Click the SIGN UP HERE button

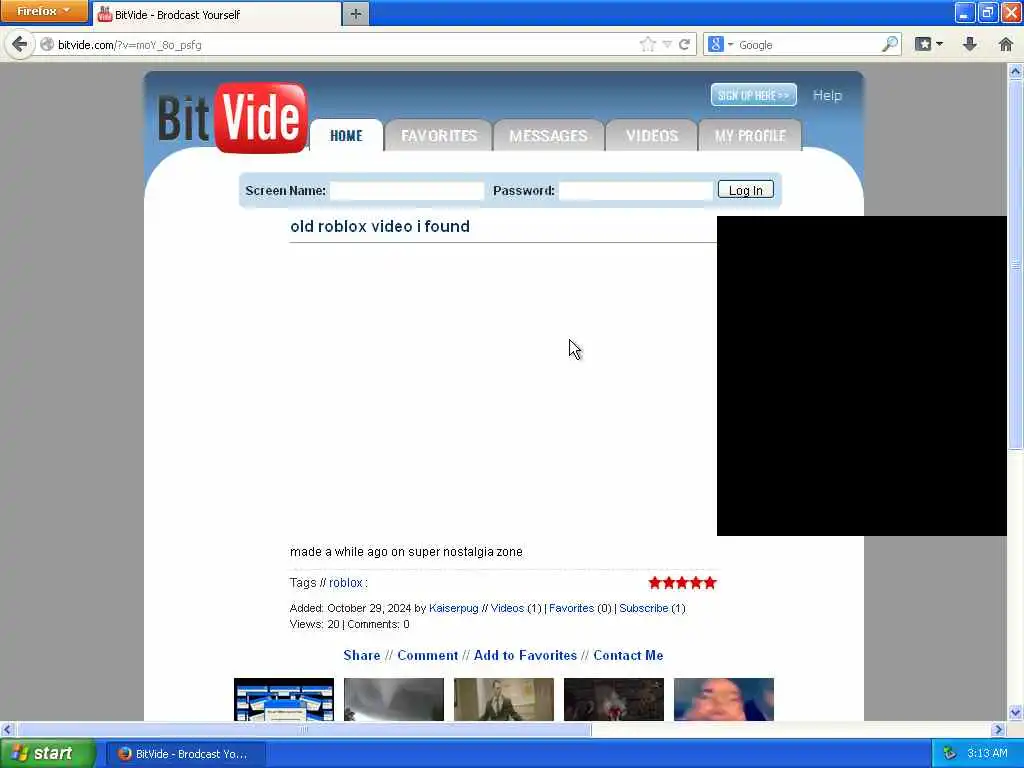tap(754, 95)
